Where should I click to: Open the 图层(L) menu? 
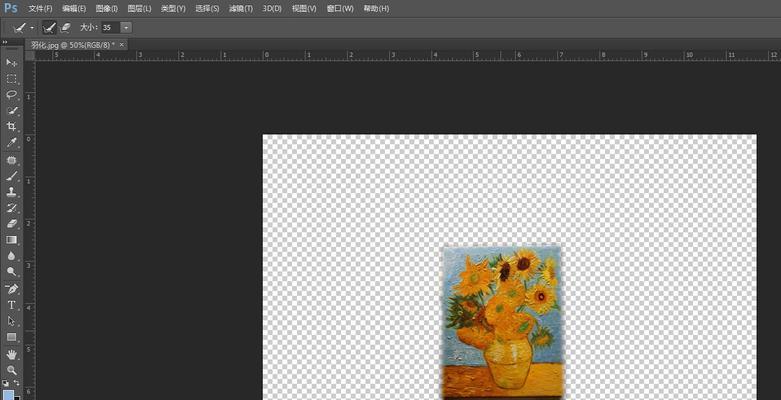[139, 8]
